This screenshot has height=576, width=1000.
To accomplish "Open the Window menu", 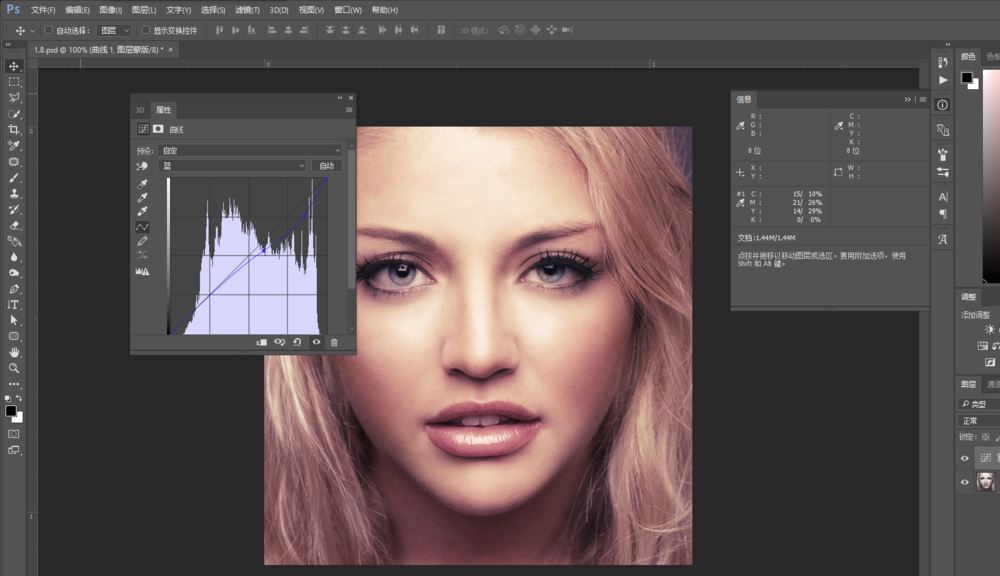I will tap(348, 10).
